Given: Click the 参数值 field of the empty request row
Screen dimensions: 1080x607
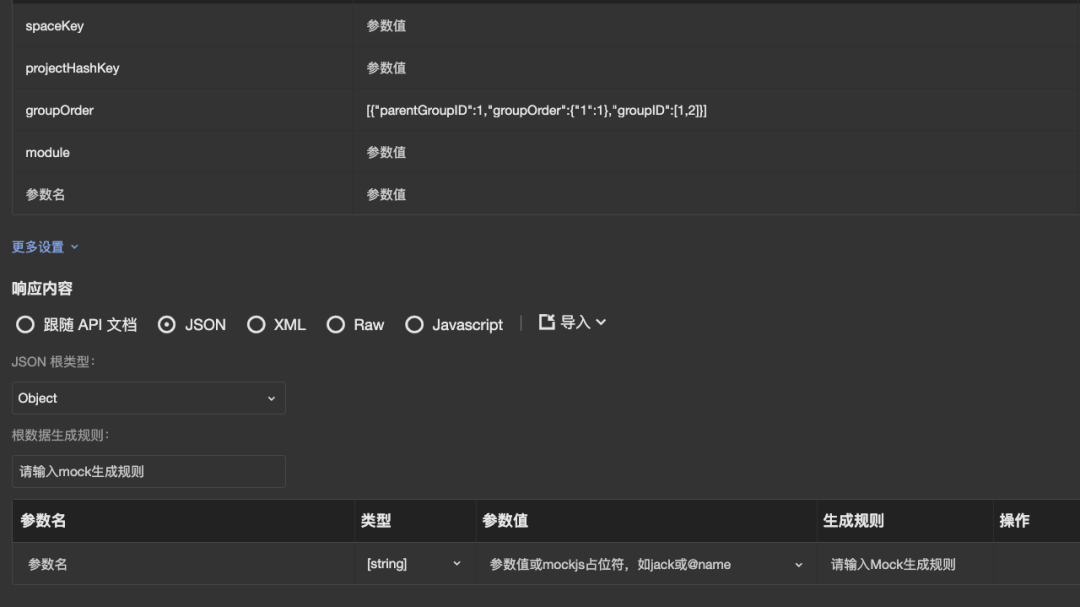Looking at the screenshot, I should click(x=716, y=194).
